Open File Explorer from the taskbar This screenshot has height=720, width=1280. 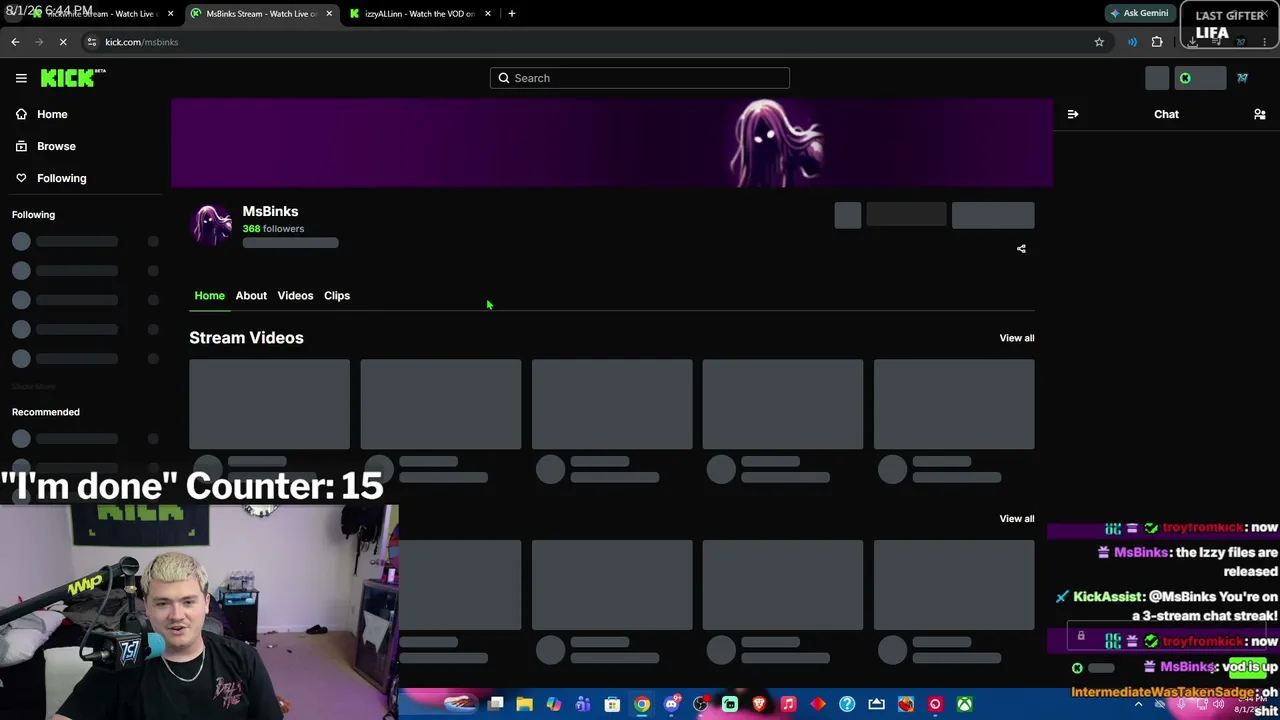(524, 705)
